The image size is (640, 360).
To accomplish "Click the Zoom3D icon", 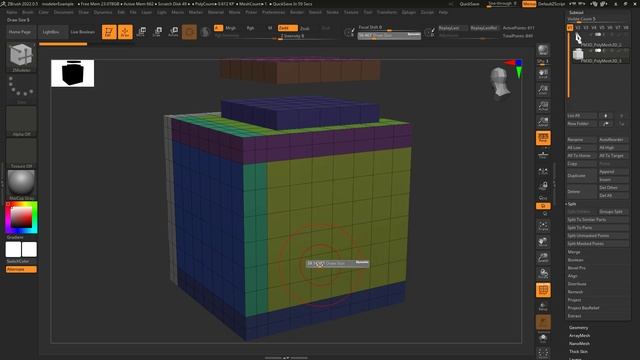I will (x=543, y=258).
